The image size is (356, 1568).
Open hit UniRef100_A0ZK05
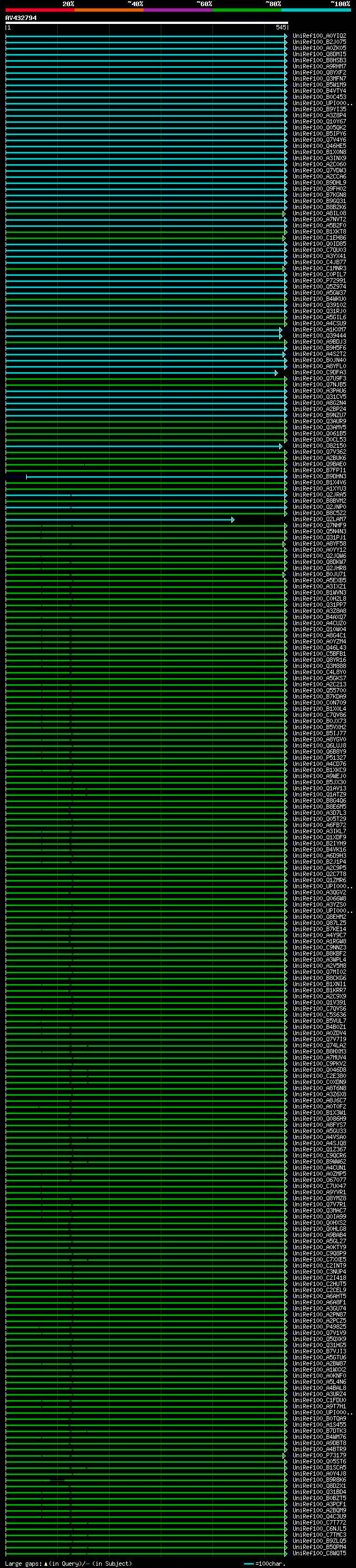[319, 48]
